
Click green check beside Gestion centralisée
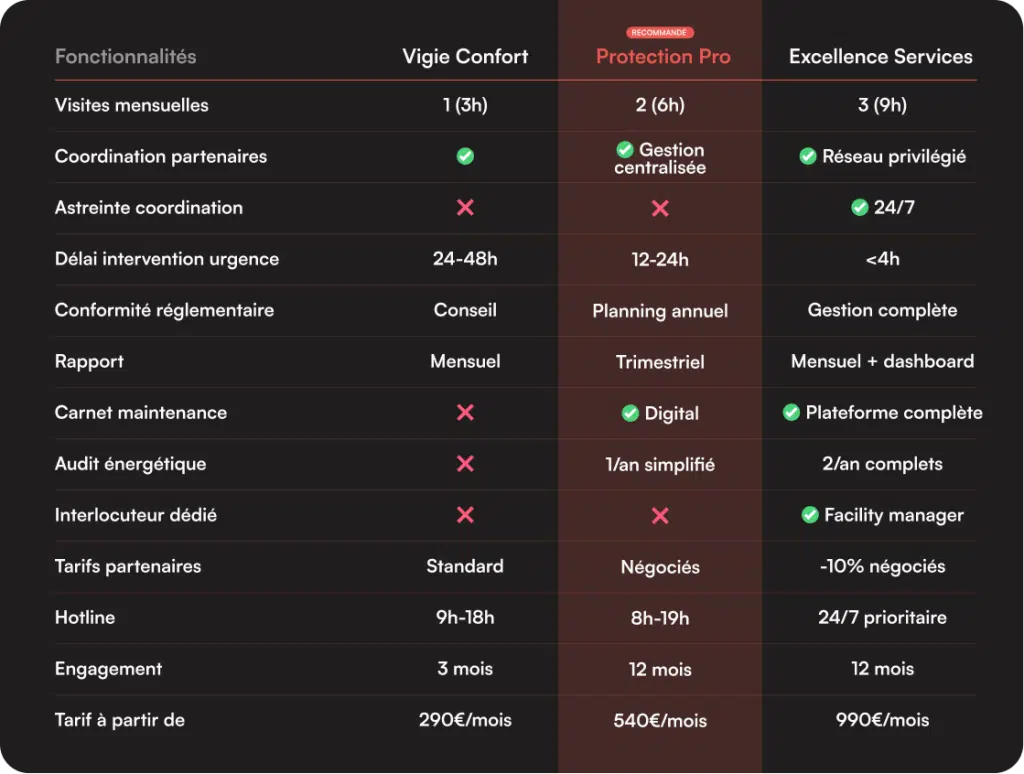(625, 149)
